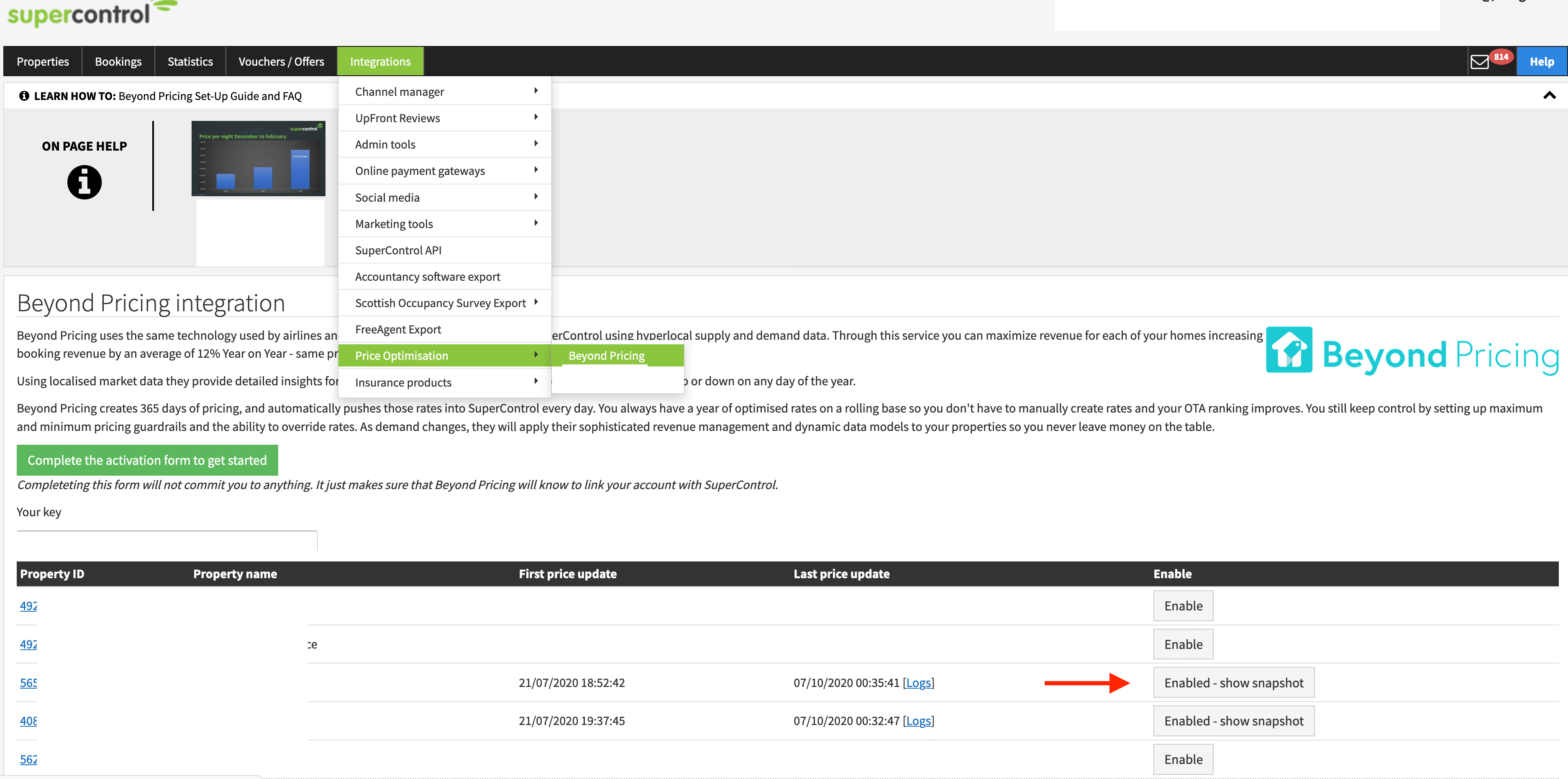Image resolution: width=1568 pixels, height=779 pixels.
Task: Click the 21/07/2020 19:37:45 date cell
Action: pyautogui.click(x=571, y=720)
